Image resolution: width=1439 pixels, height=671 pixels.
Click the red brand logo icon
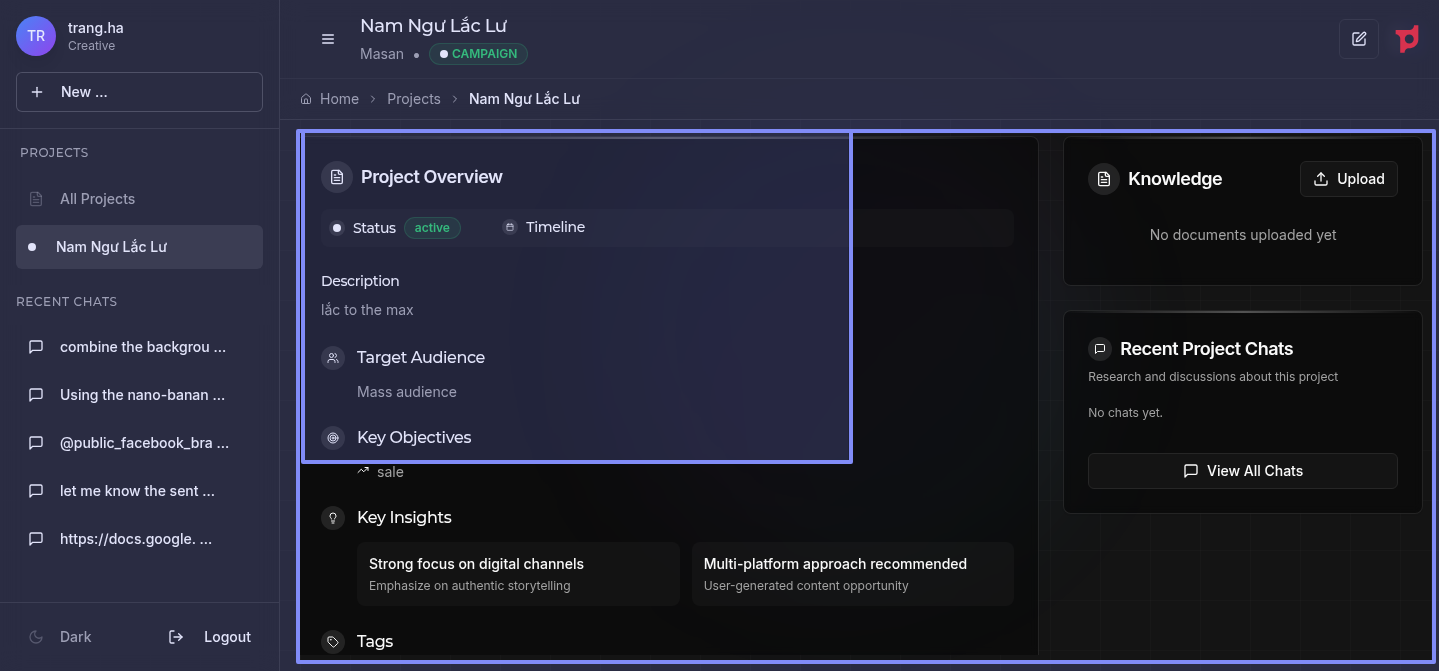click(1407, 39)
